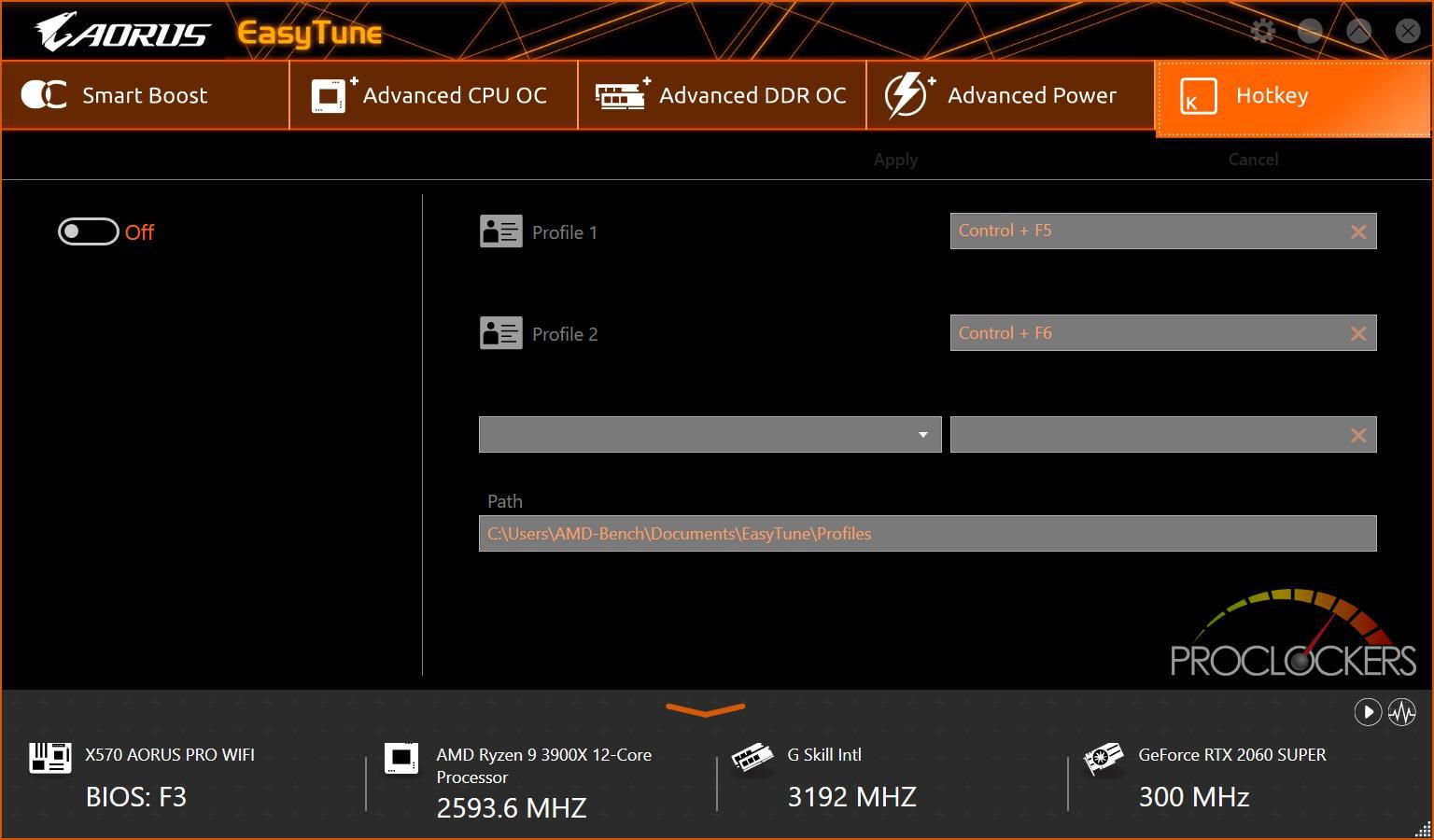This screenshot has width=1434, height=840.
Task: Open the settings gear icon
Action: pos(1263,31)
